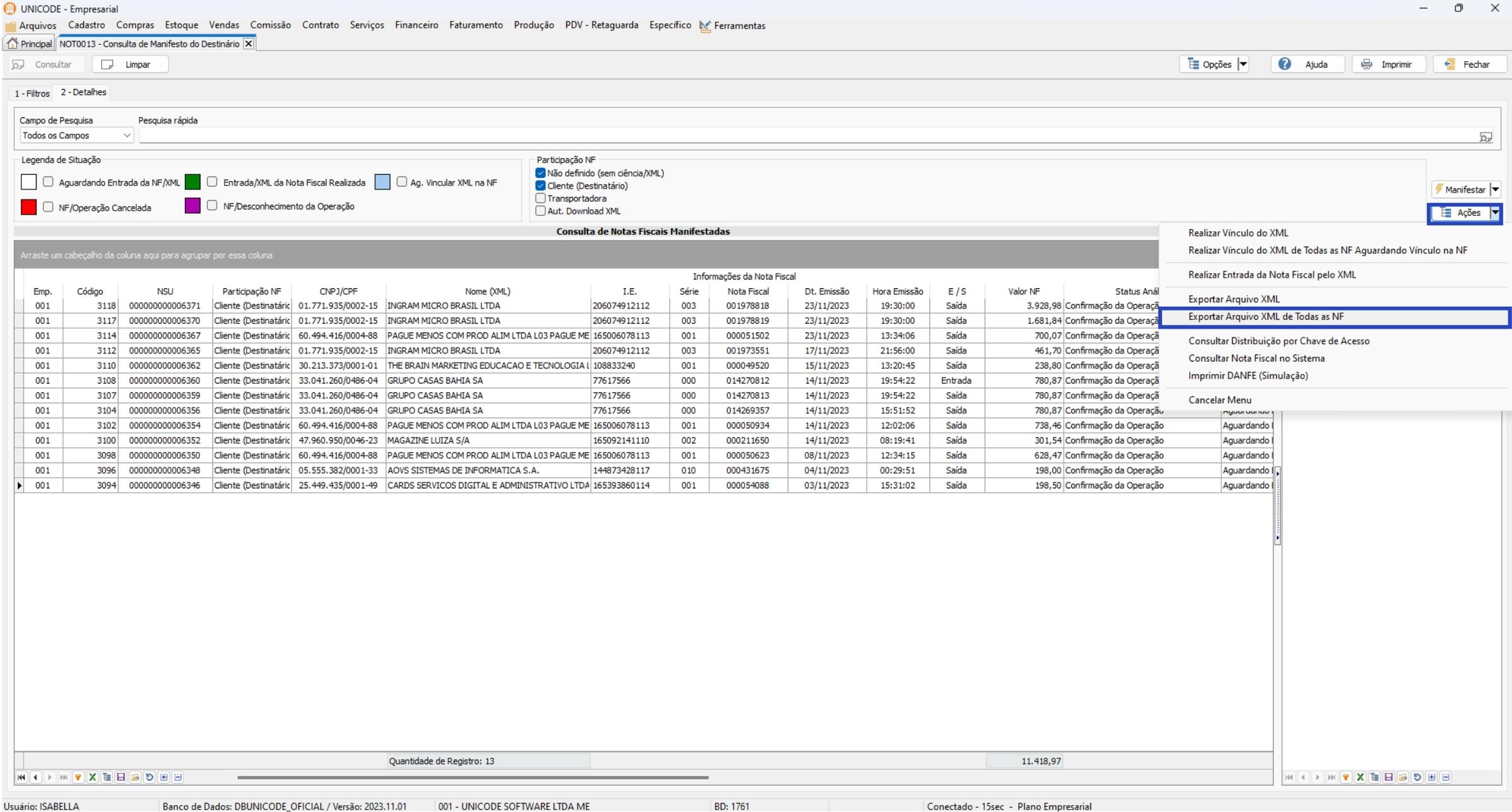
Task: Open the Opções dropdown arrow
Action: point(1243,64)
